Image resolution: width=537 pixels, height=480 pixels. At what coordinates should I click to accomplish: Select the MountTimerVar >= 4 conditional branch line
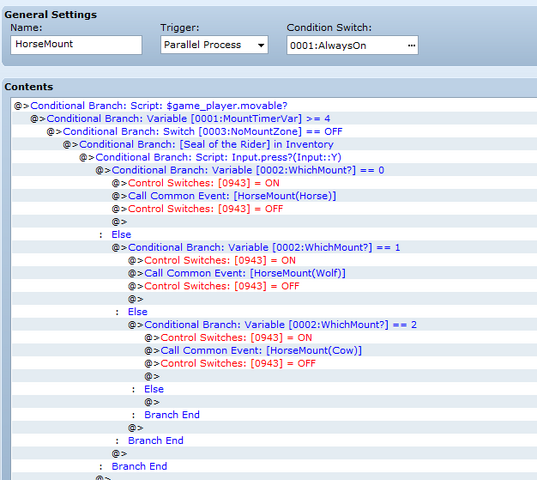pyautogui.click(x=274, y=118)
